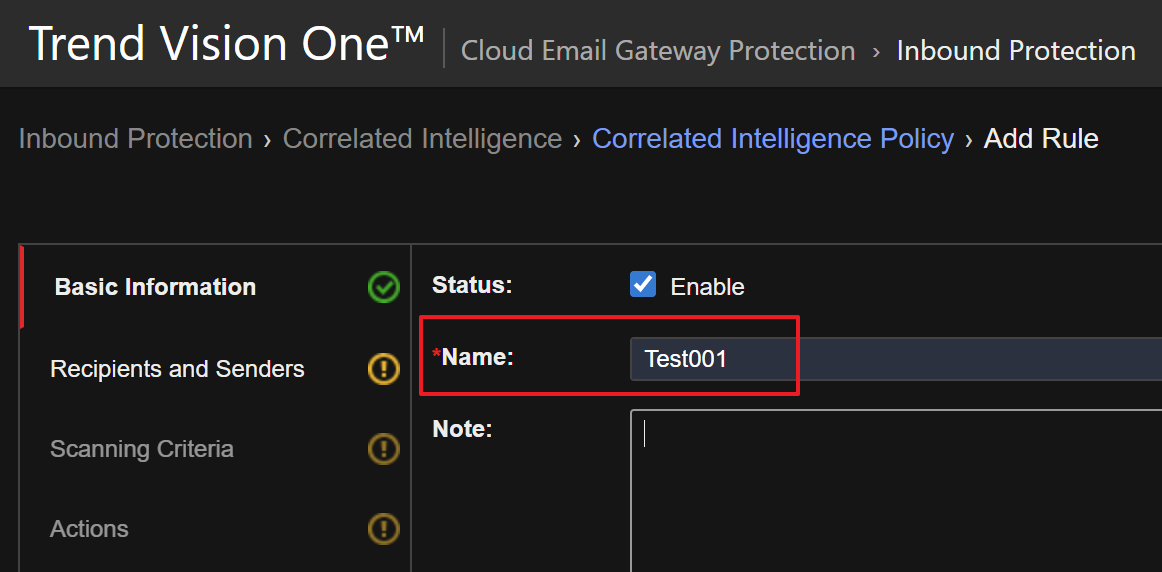1162x572 pixels.
Task: Click the required Name field label
Action: click(477, 357)
